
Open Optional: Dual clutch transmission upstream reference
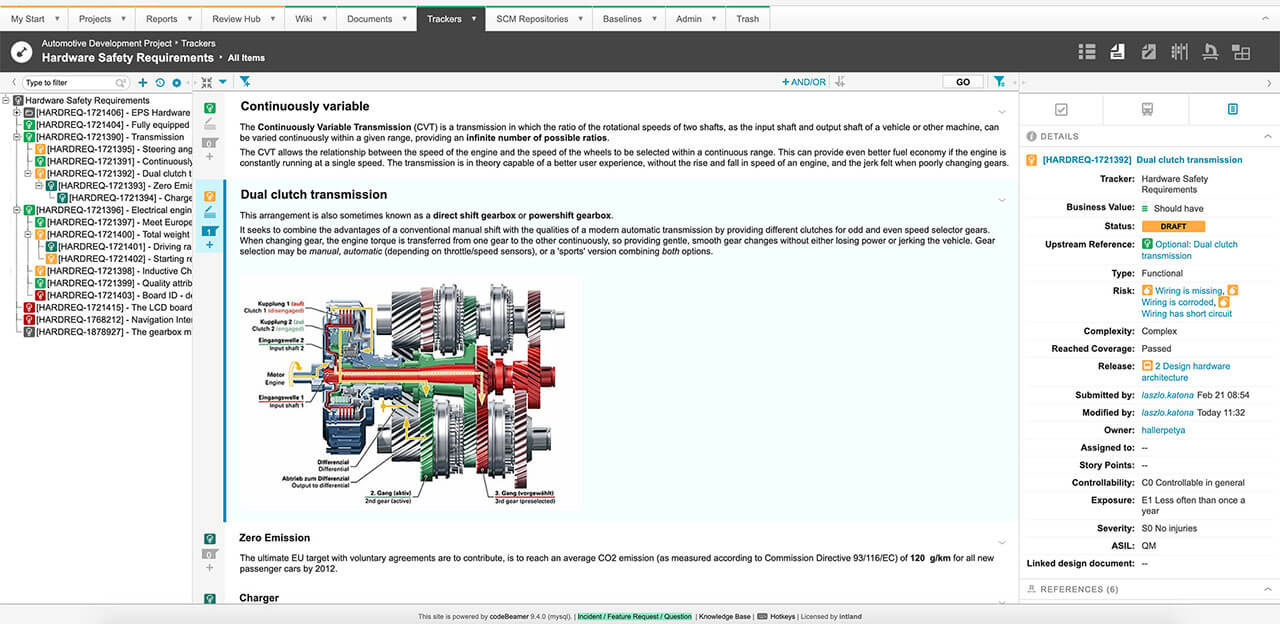pos(1190,250)
